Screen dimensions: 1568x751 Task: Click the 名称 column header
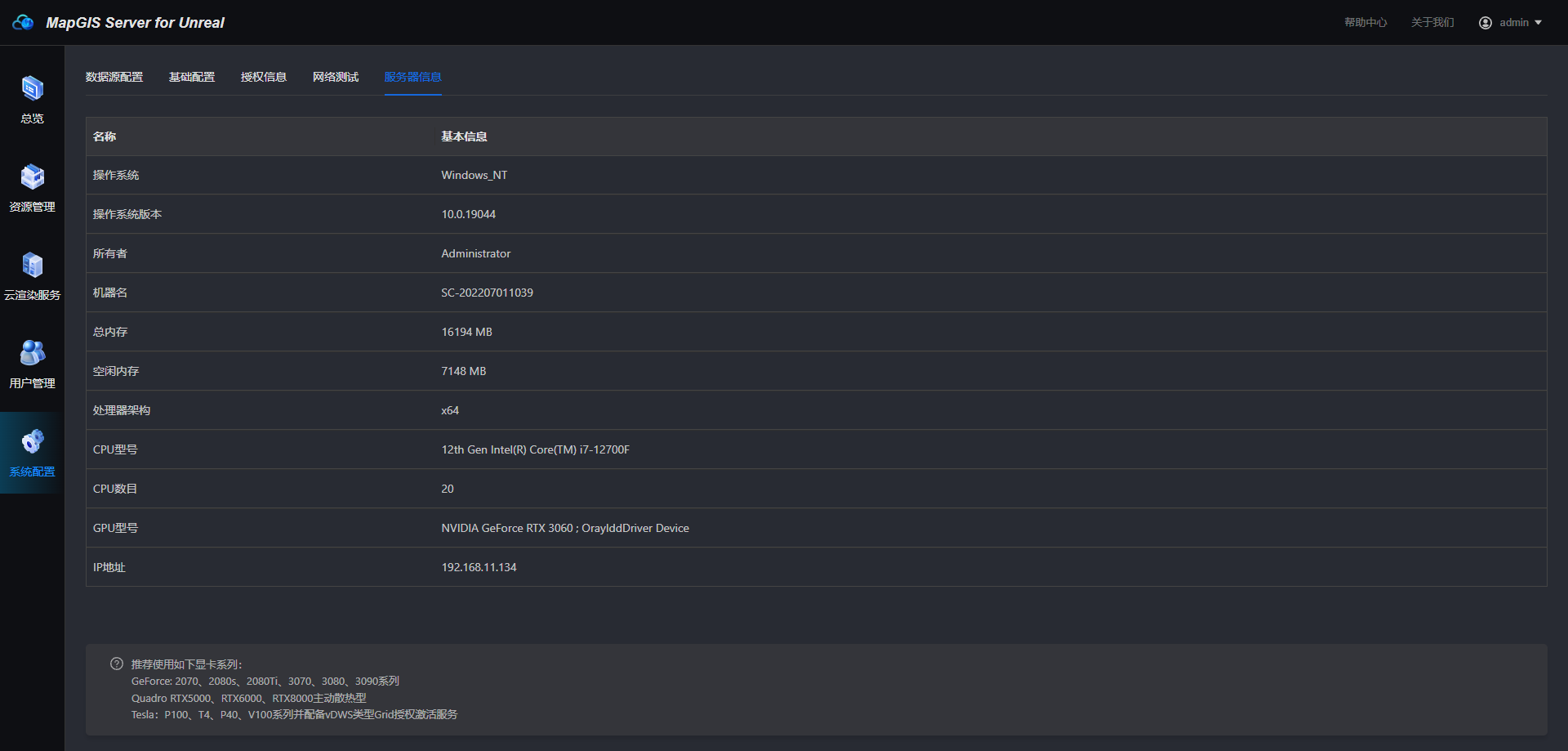click(105, 136)
